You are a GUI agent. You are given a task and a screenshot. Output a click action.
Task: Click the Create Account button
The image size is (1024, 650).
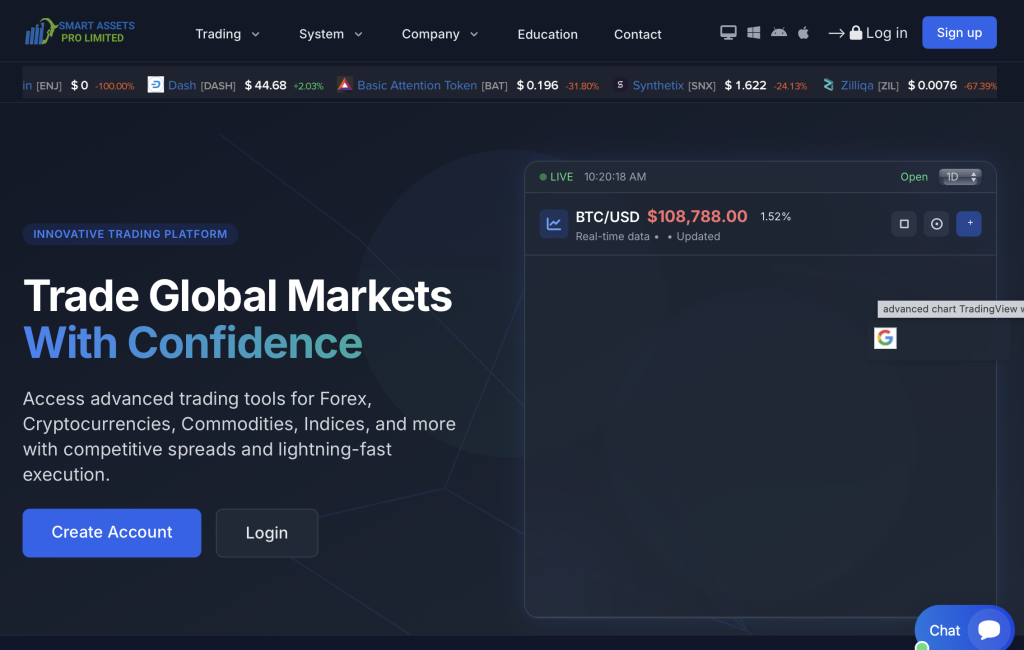(112, 533)
